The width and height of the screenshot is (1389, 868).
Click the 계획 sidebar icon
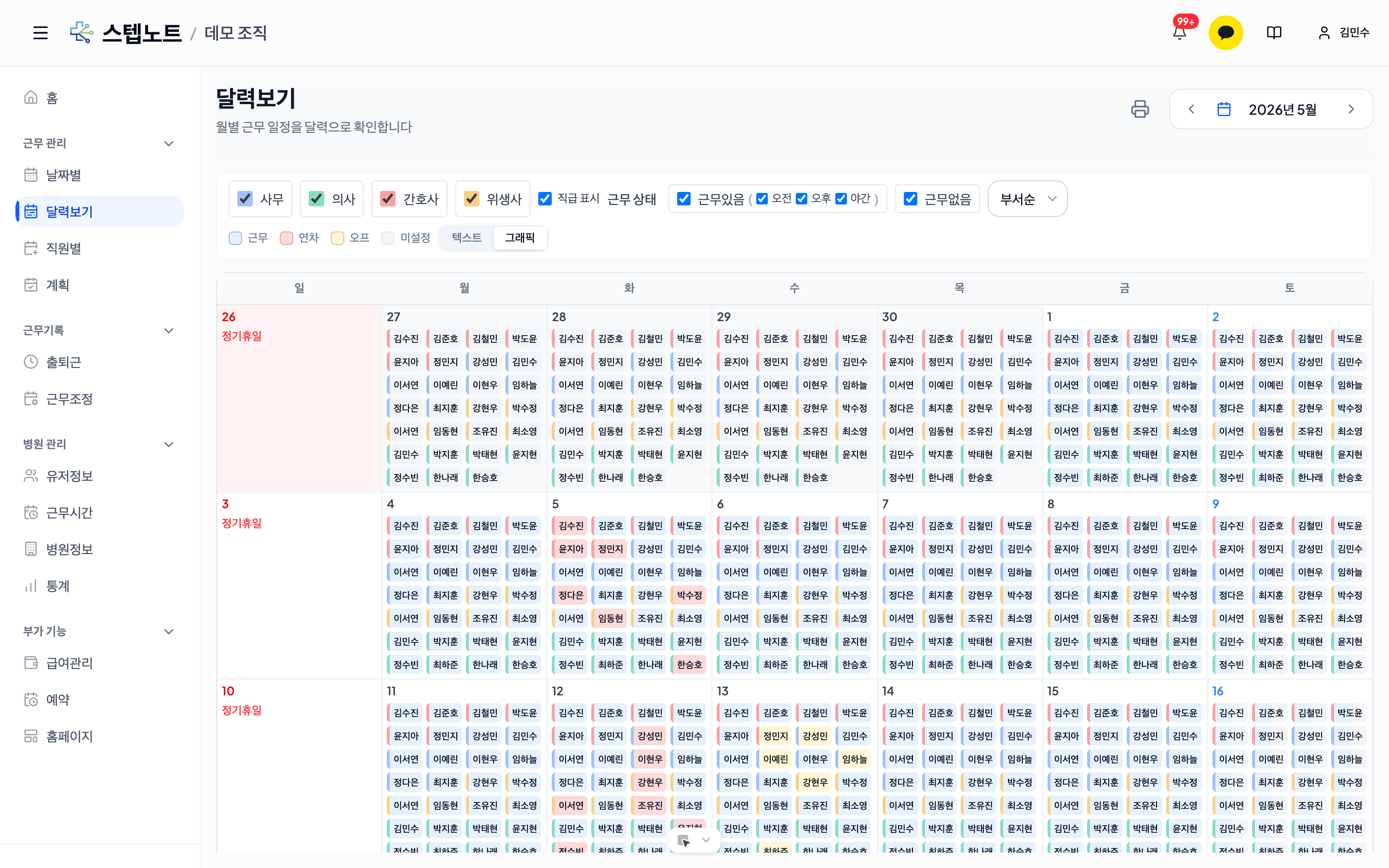pyautogui.click(x=31, y=285)
